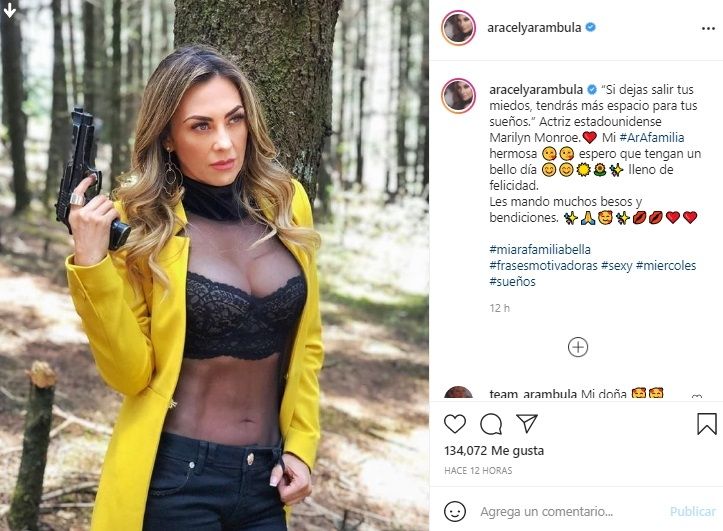
Task: Open the aracelyarambula username in the header
Action: pos(534,28)
